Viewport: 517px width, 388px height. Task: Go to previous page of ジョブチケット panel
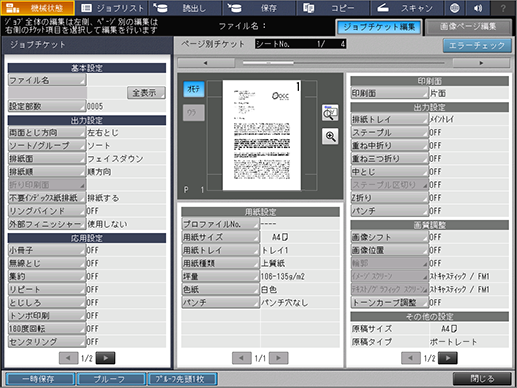68,358
